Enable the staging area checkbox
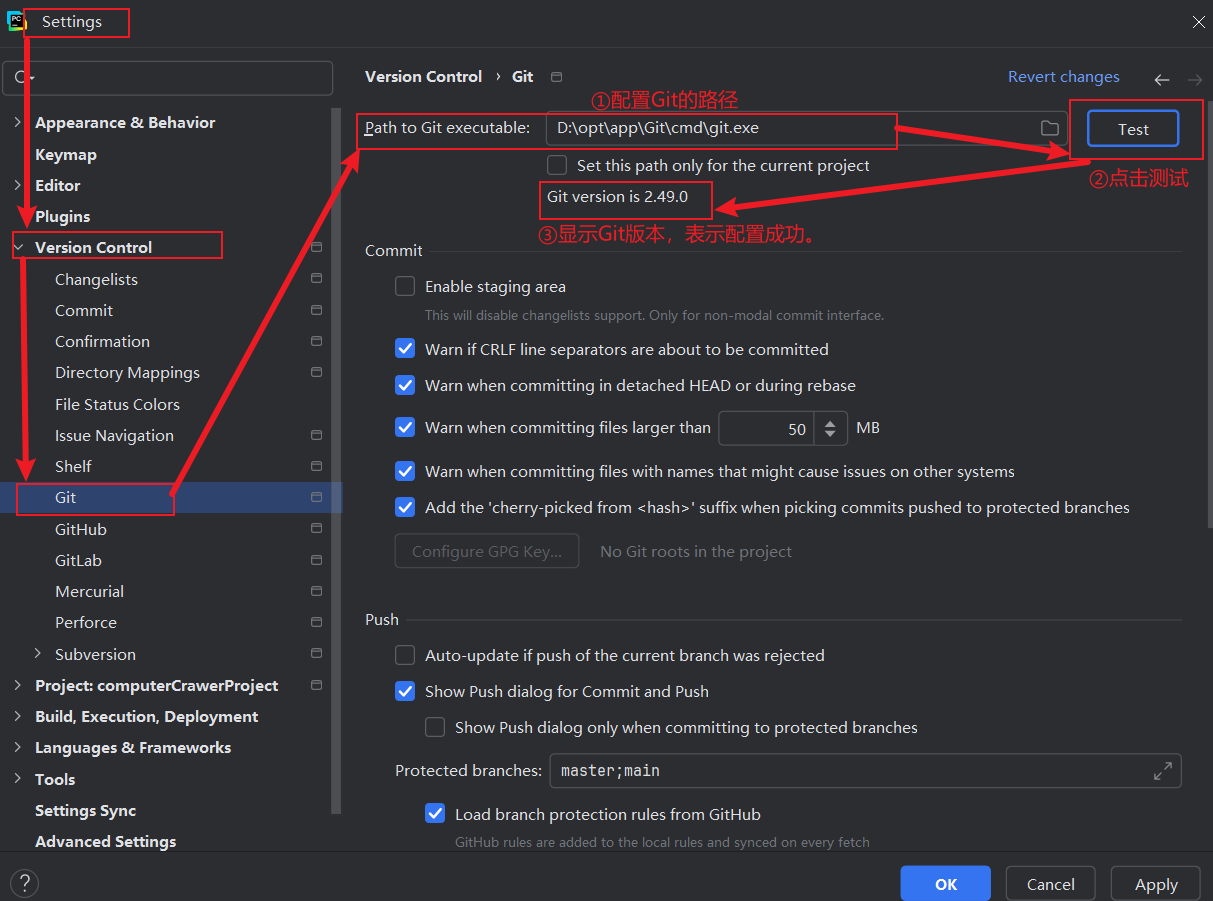This screenshot has height=901, width=1213. click(x=405, y=286)
